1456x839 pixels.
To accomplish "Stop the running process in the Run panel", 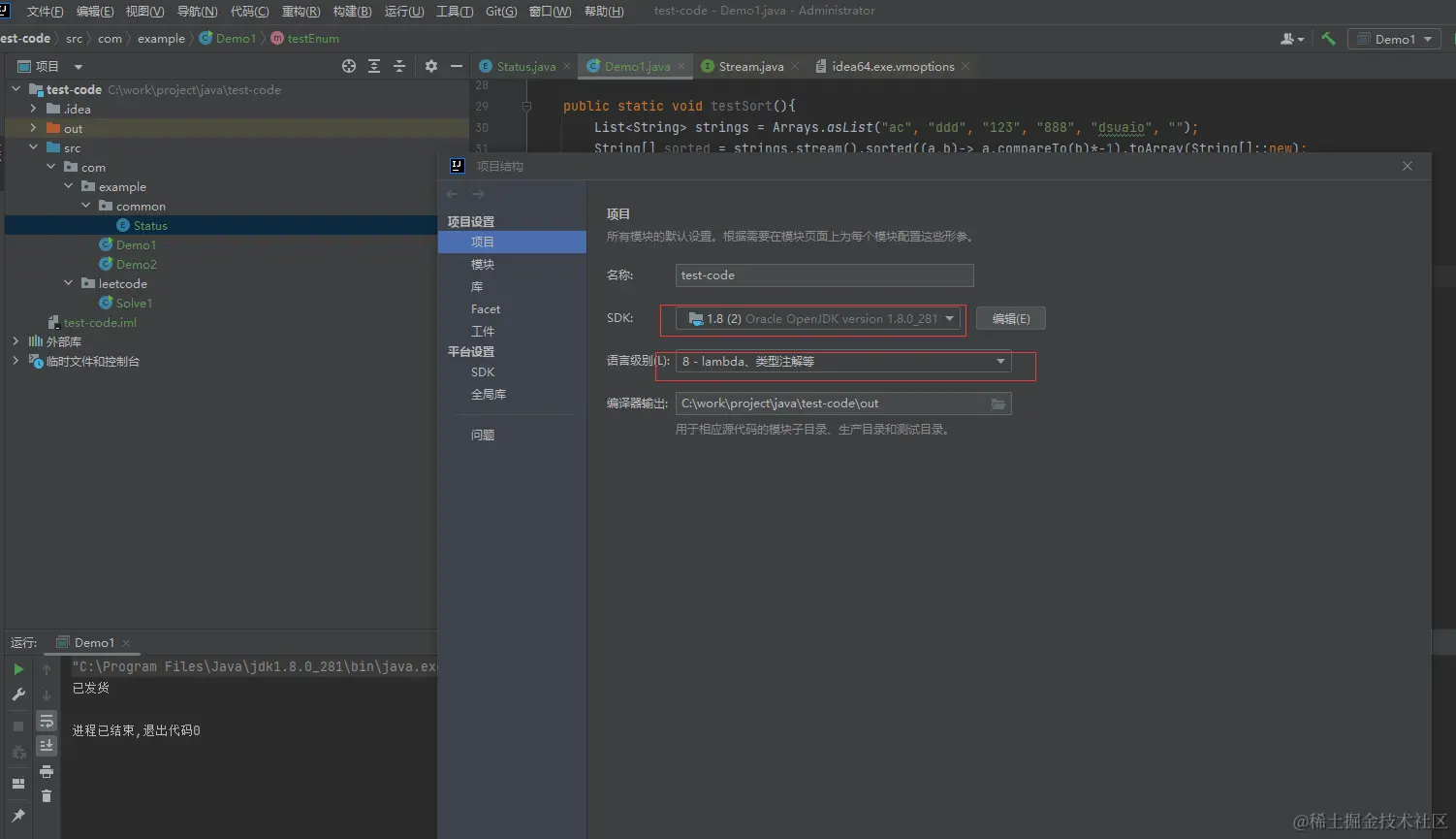I will coord(18,726).
